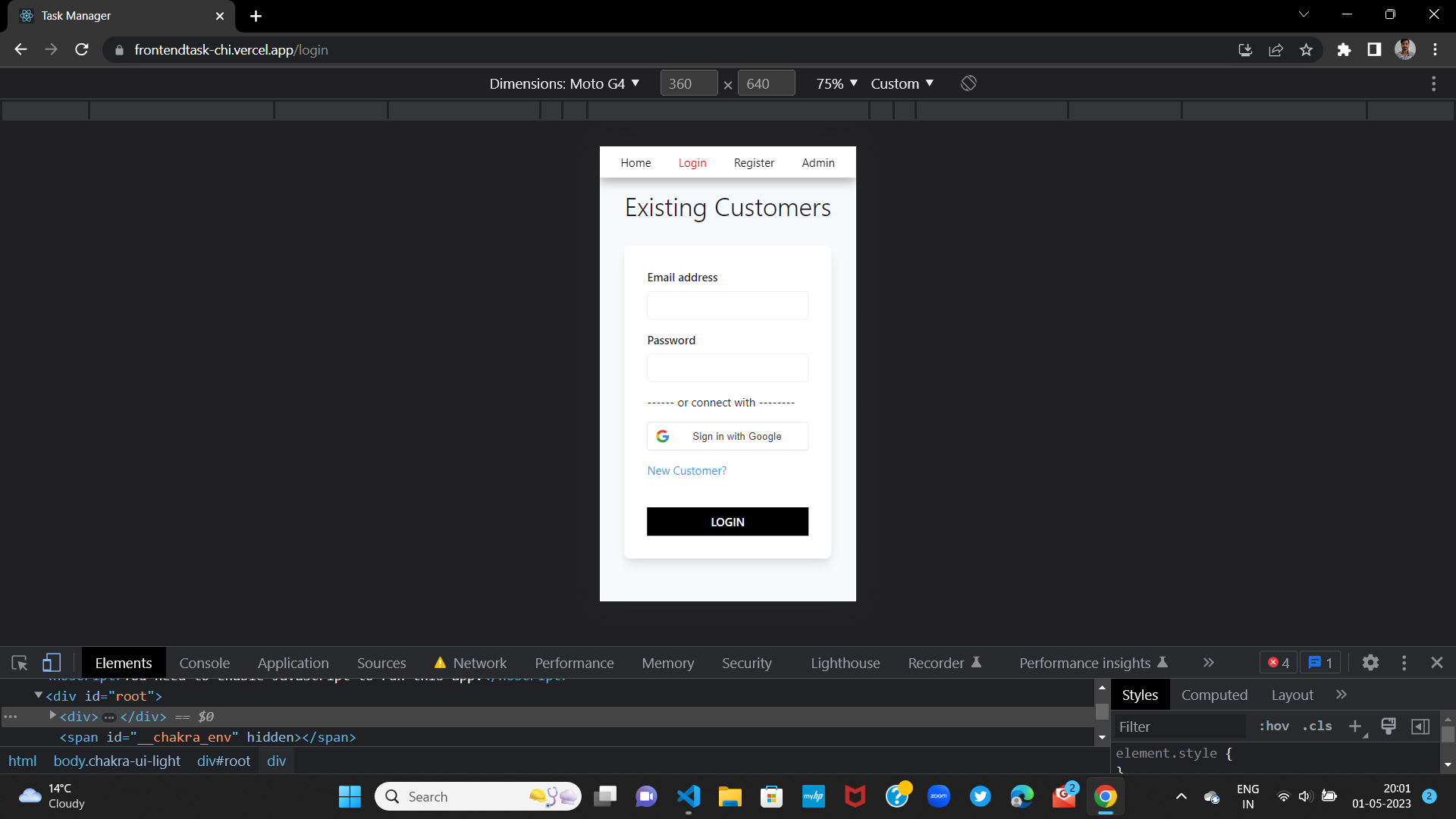Image resolution: width=1456 pixels, height=819 pixels.
Task: Click the rotate device orientation icon
Action: (x=968, y=83)
